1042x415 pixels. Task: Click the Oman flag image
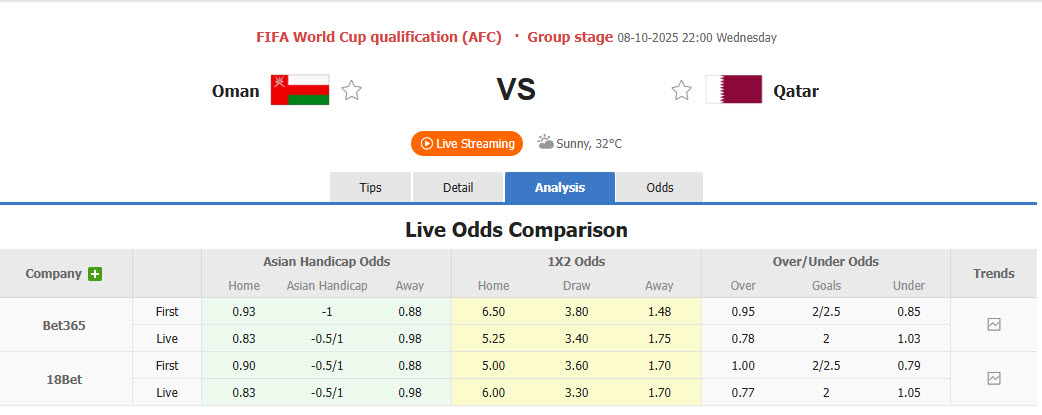[300, 90]
